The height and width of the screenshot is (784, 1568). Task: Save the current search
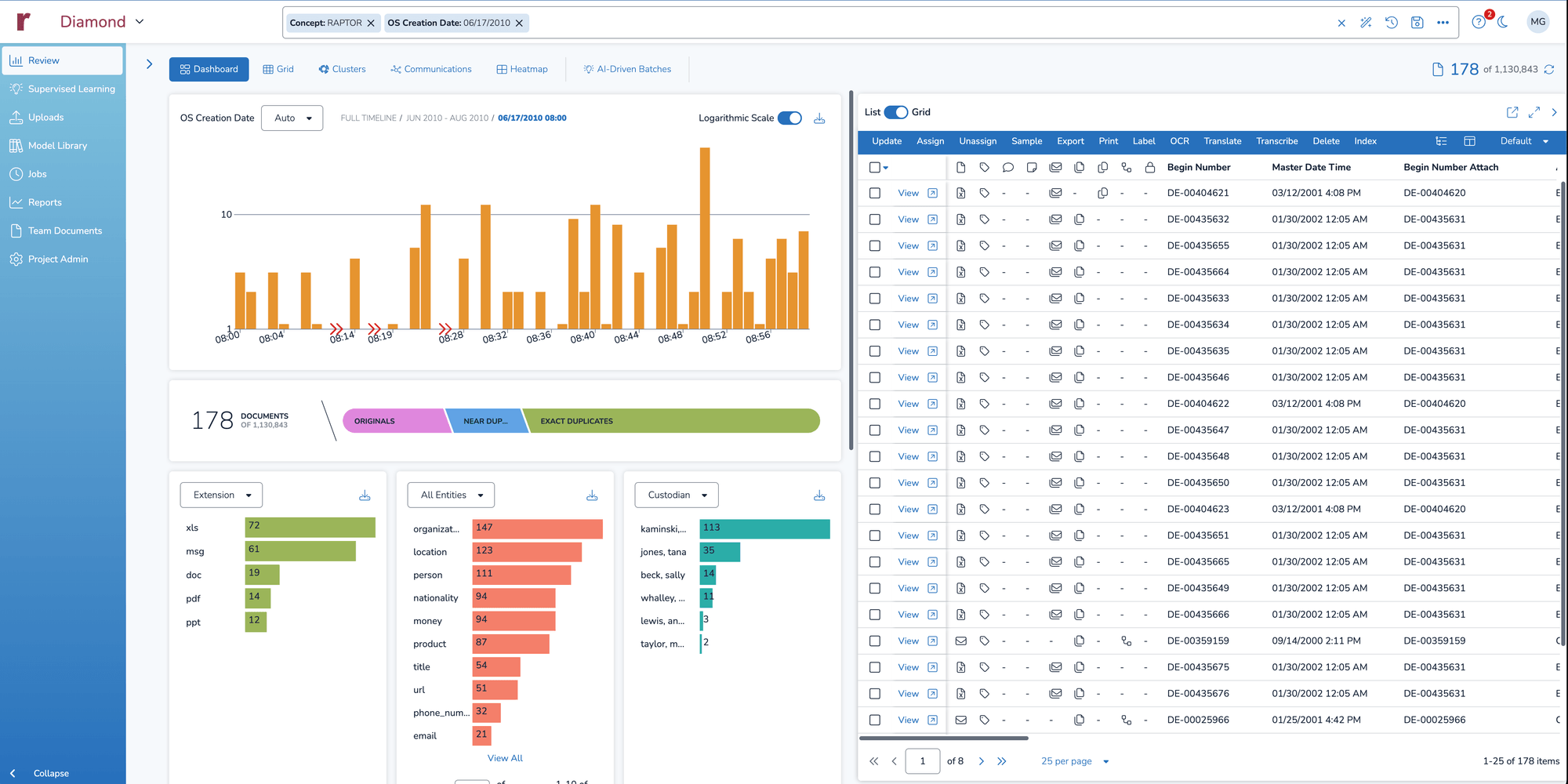(x=1417, y=23)
